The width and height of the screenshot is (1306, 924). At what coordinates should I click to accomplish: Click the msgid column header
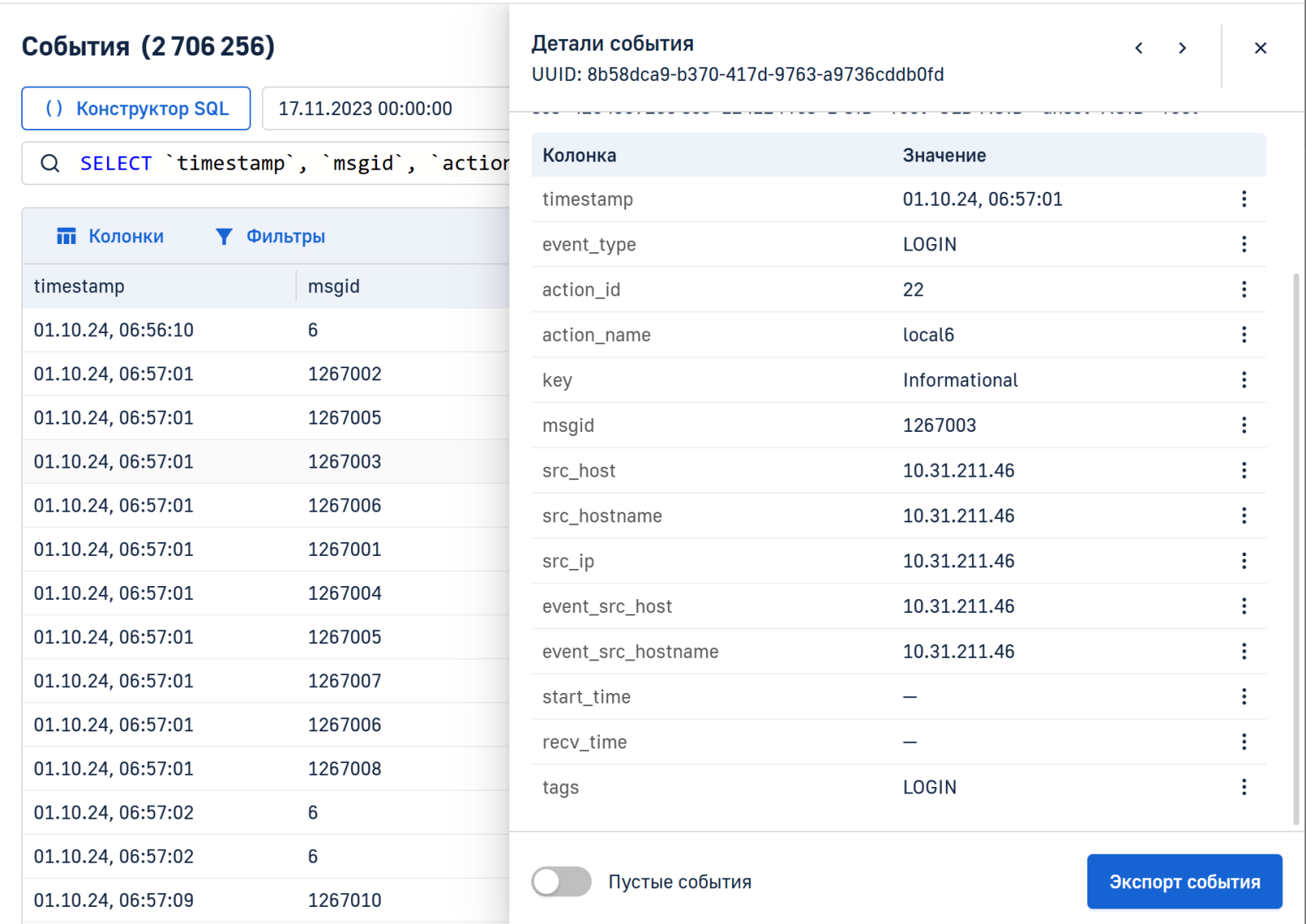tap(334, 287)
